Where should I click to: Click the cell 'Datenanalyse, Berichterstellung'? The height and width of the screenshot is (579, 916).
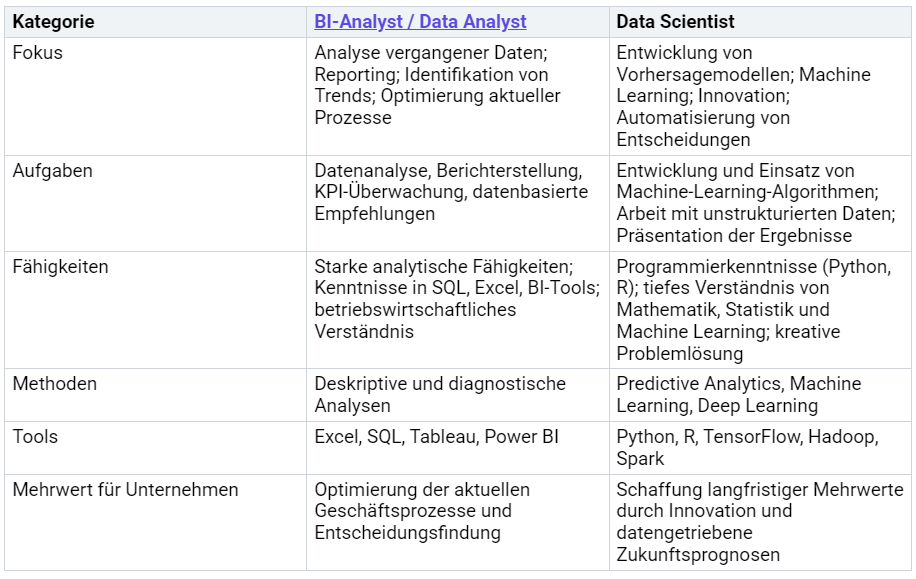click(x=457, y=203)
